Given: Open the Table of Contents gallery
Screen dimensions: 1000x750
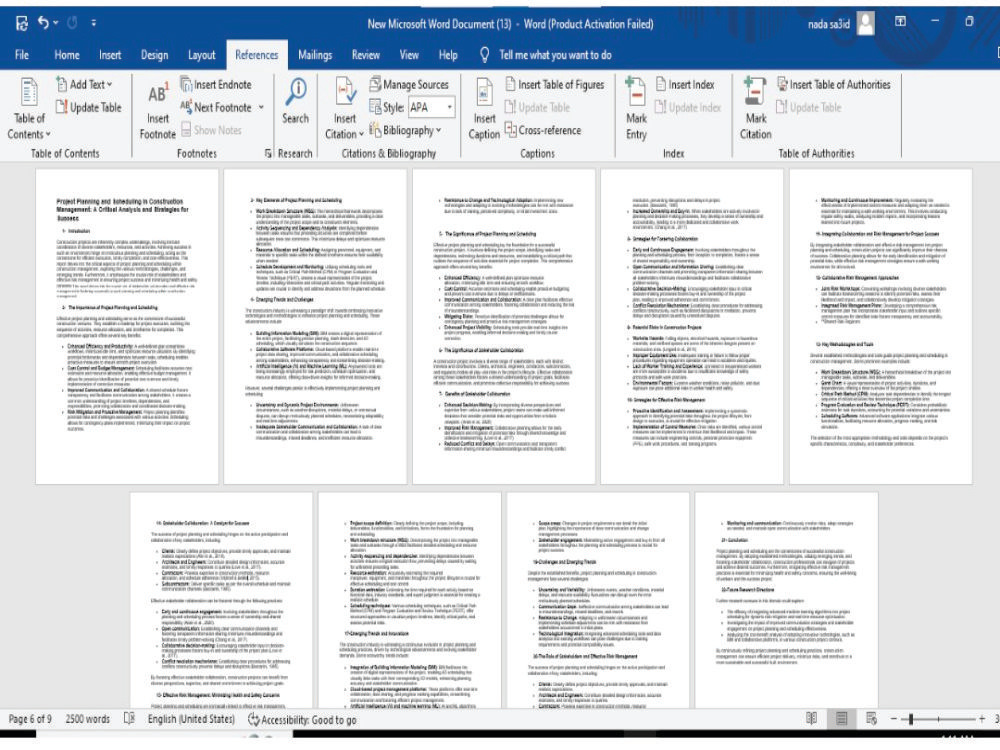Looking at the screenshot, I should (x=29, y=108).
